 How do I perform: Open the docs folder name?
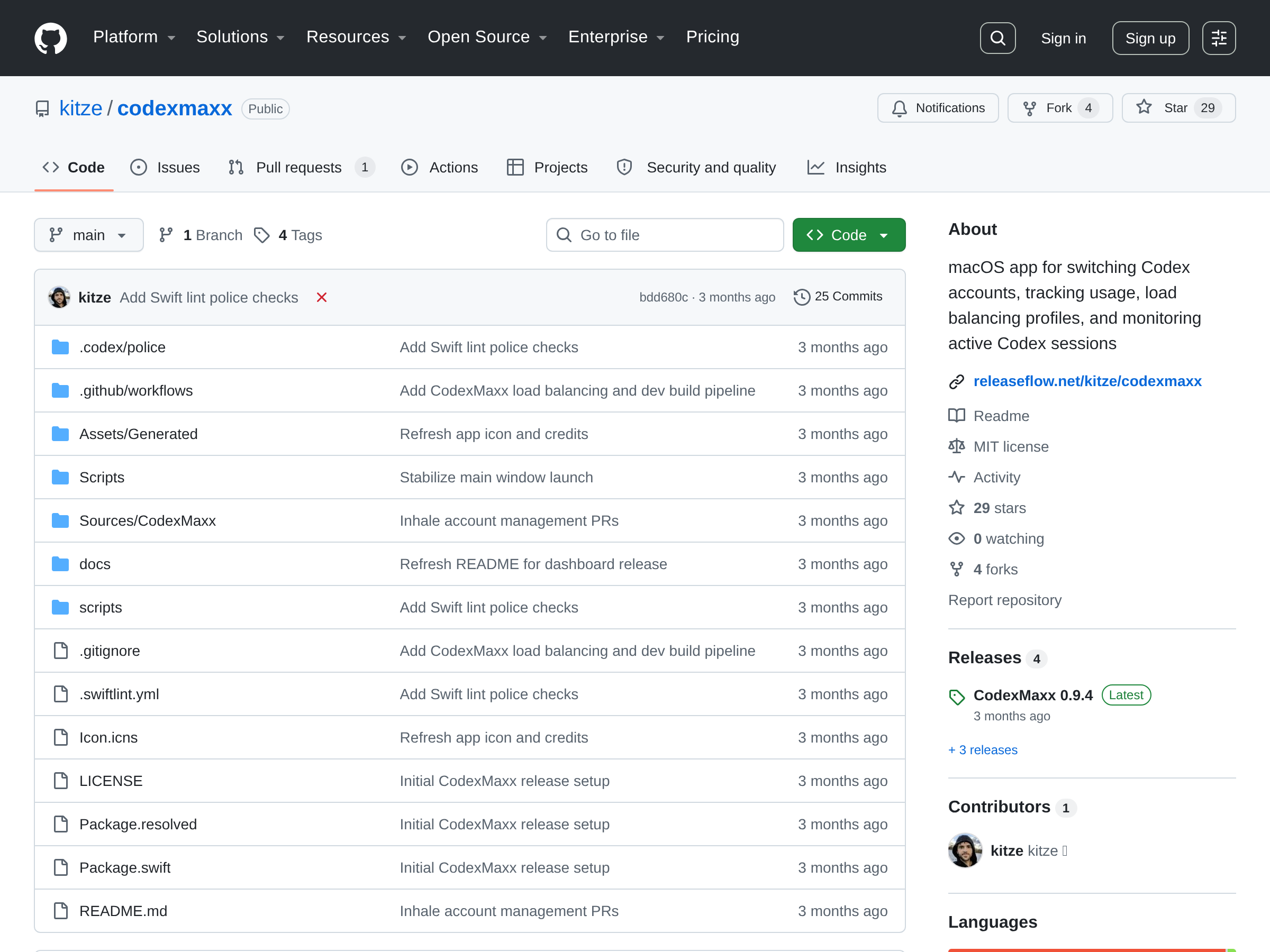click(x=95, y=564)
